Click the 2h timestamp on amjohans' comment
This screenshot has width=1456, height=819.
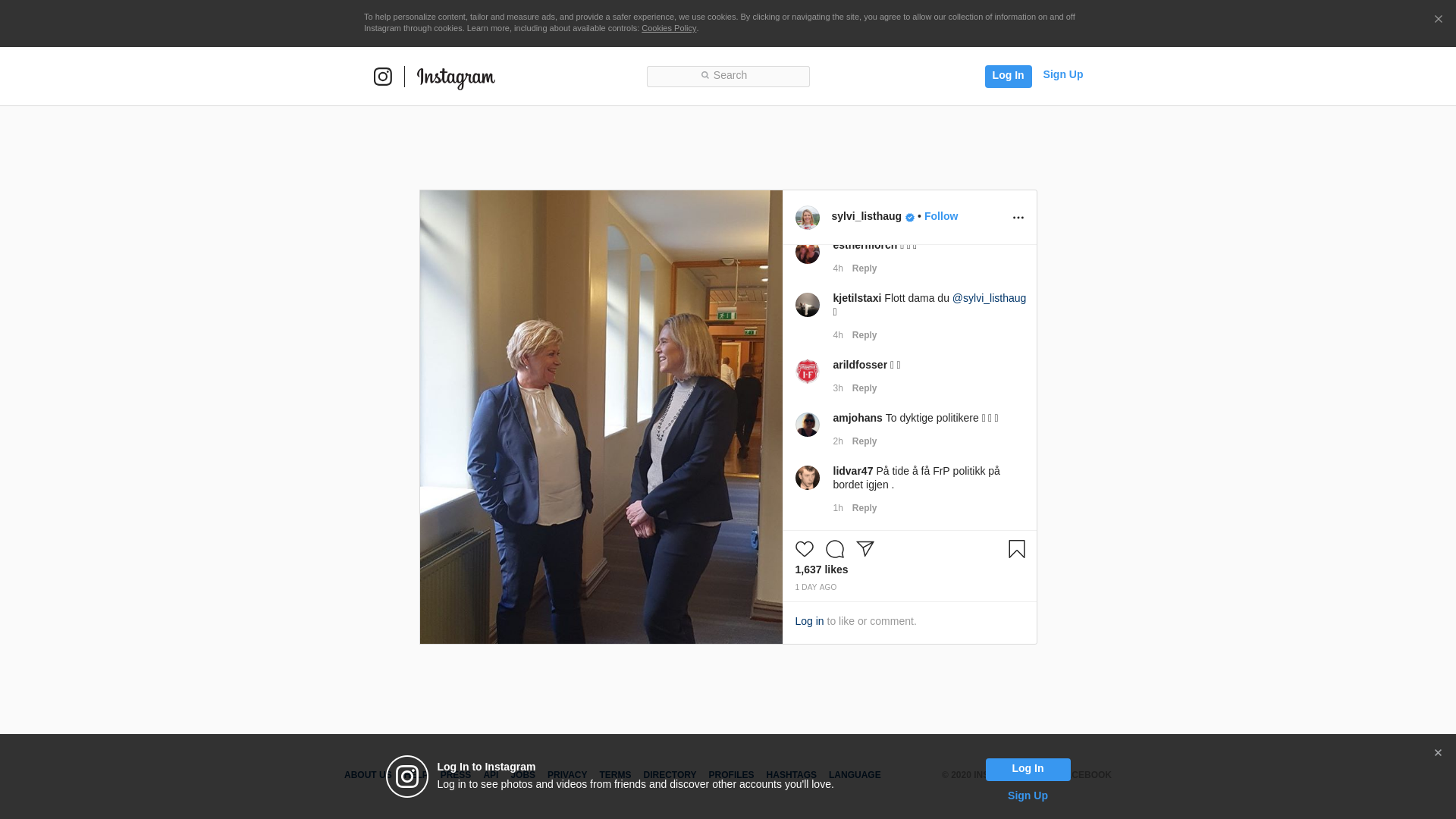(837, 441)
